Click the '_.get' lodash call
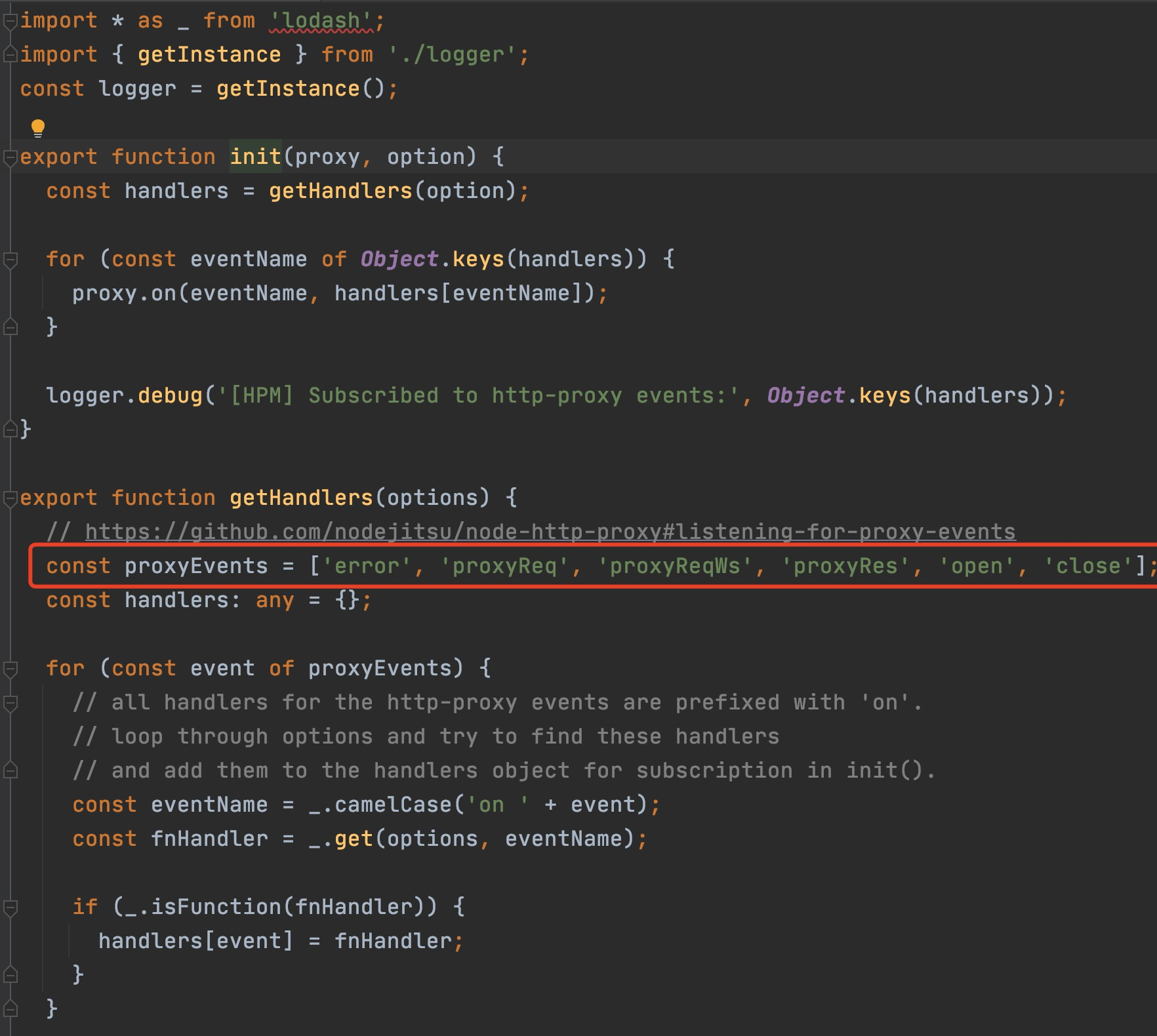The width and height of the screenshot is (1157, 1036). click(340, 839)
